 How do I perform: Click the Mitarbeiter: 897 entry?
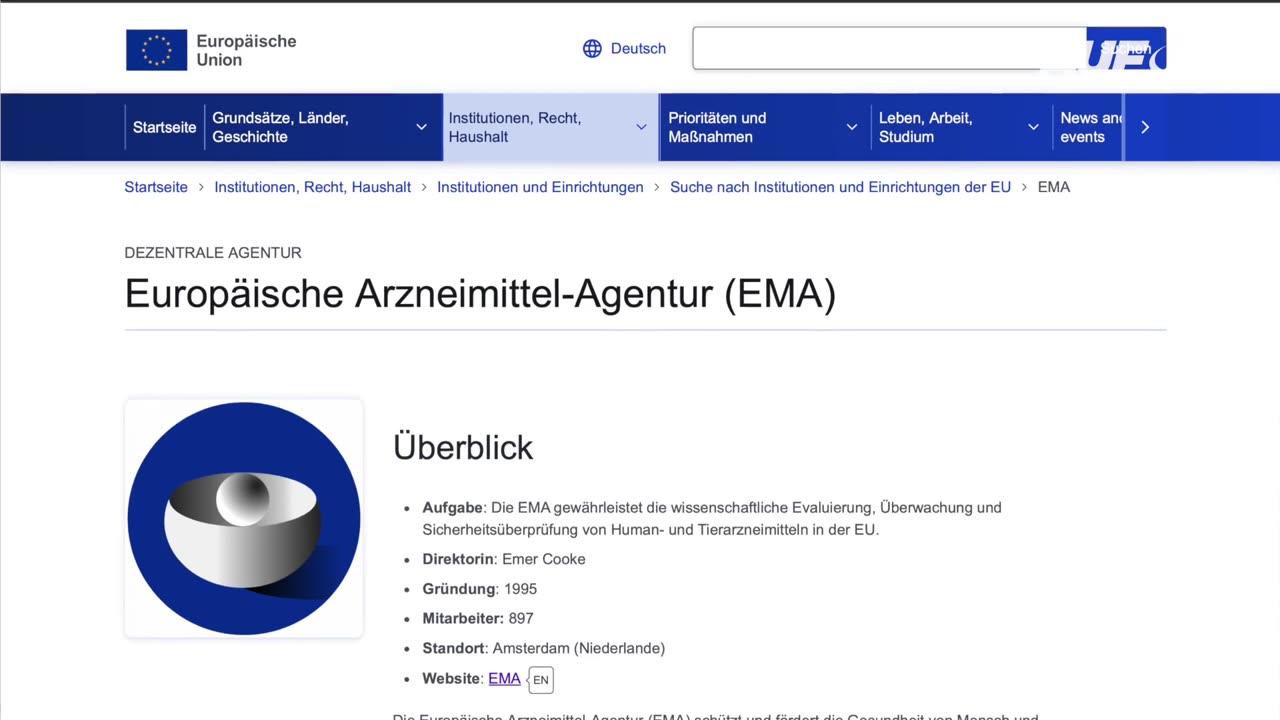[x=478, y=618]
